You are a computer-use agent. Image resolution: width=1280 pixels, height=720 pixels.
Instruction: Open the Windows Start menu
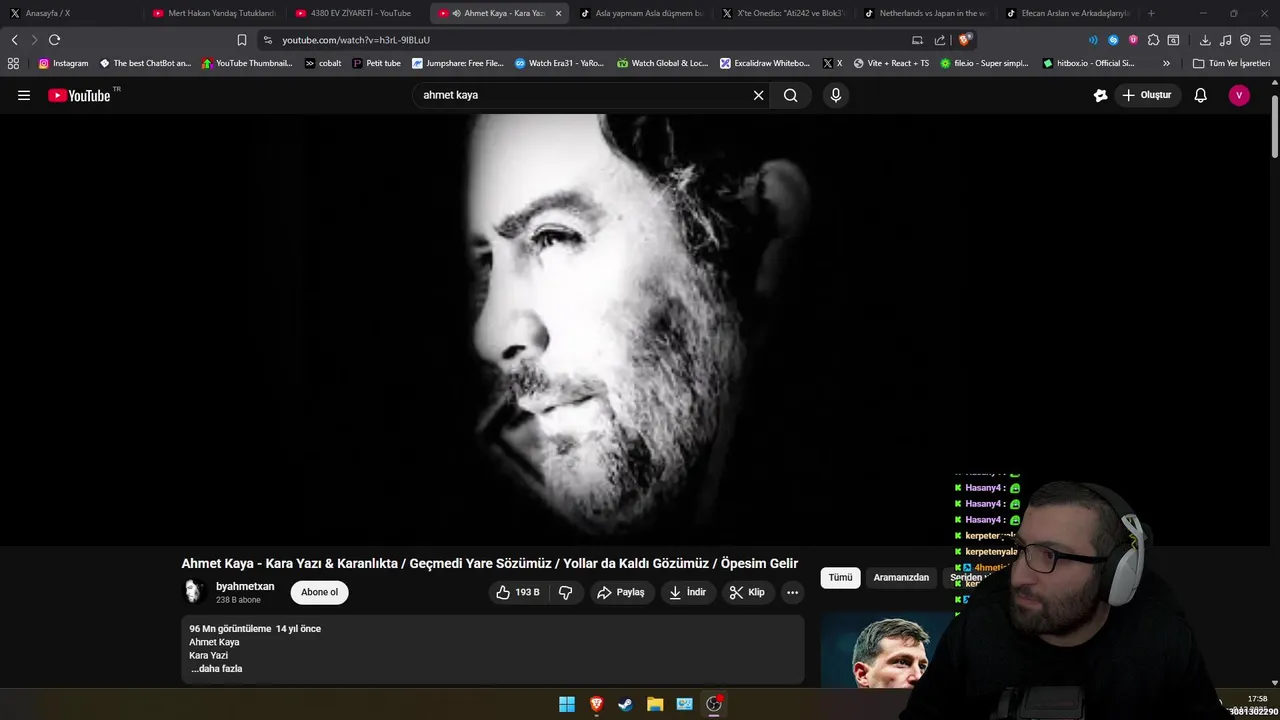567,704
